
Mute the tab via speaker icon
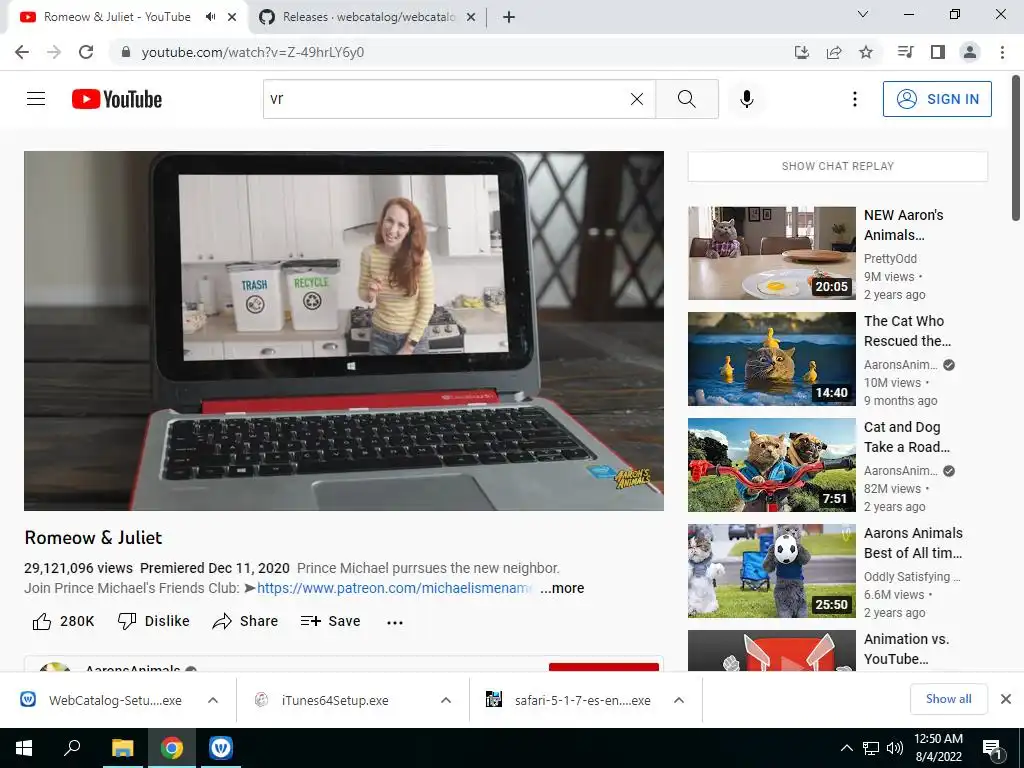(x=210, y=17)
